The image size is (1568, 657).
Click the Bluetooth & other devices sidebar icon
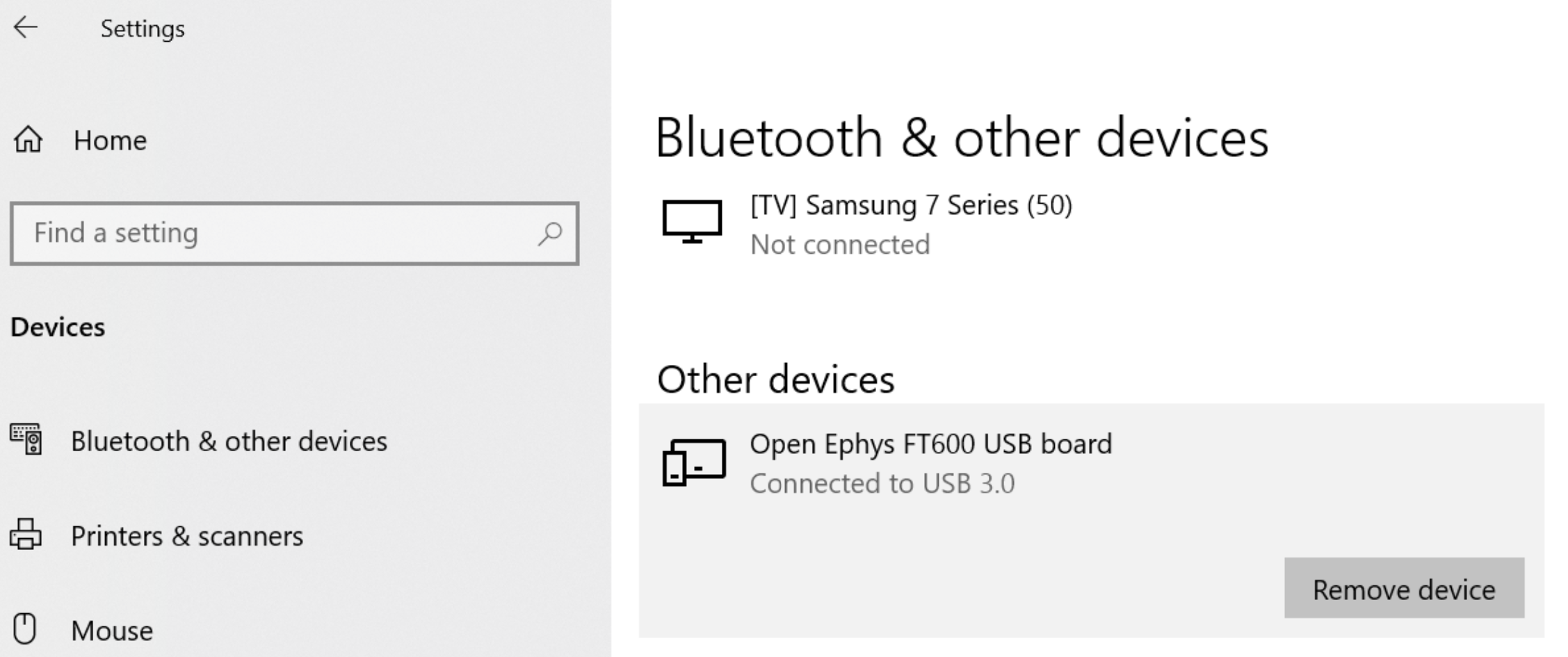26,439
